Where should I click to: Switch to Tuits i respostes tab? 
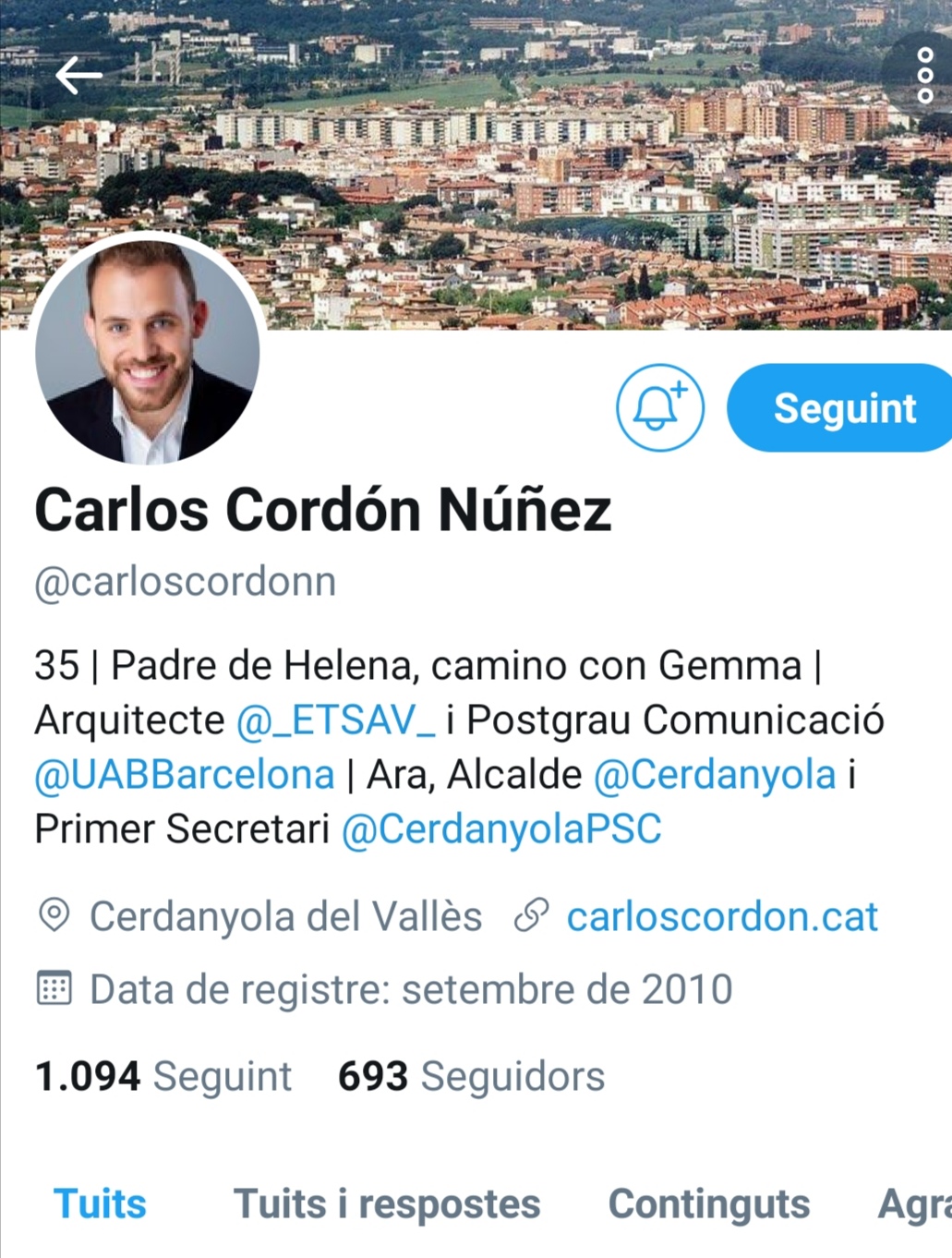click(x=387, y=1204)
